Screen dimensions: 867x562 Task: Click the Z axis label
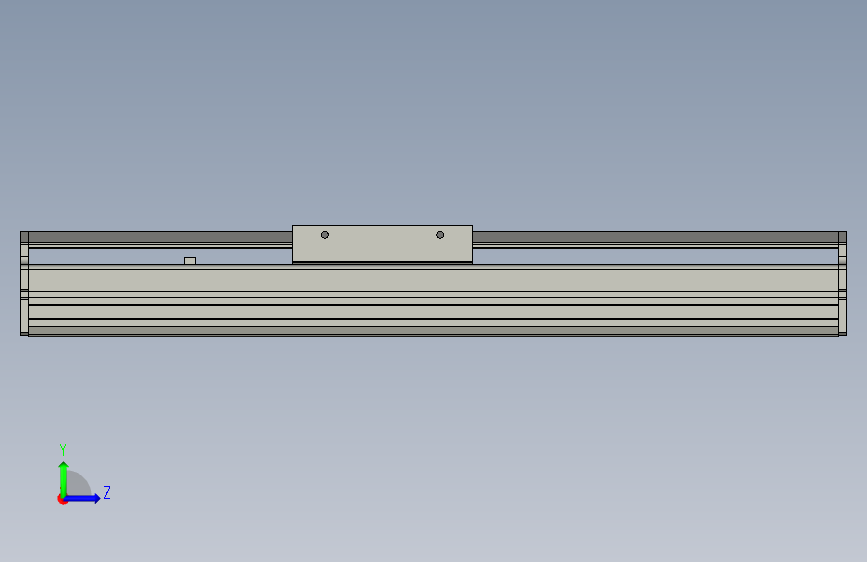(107, 492)
